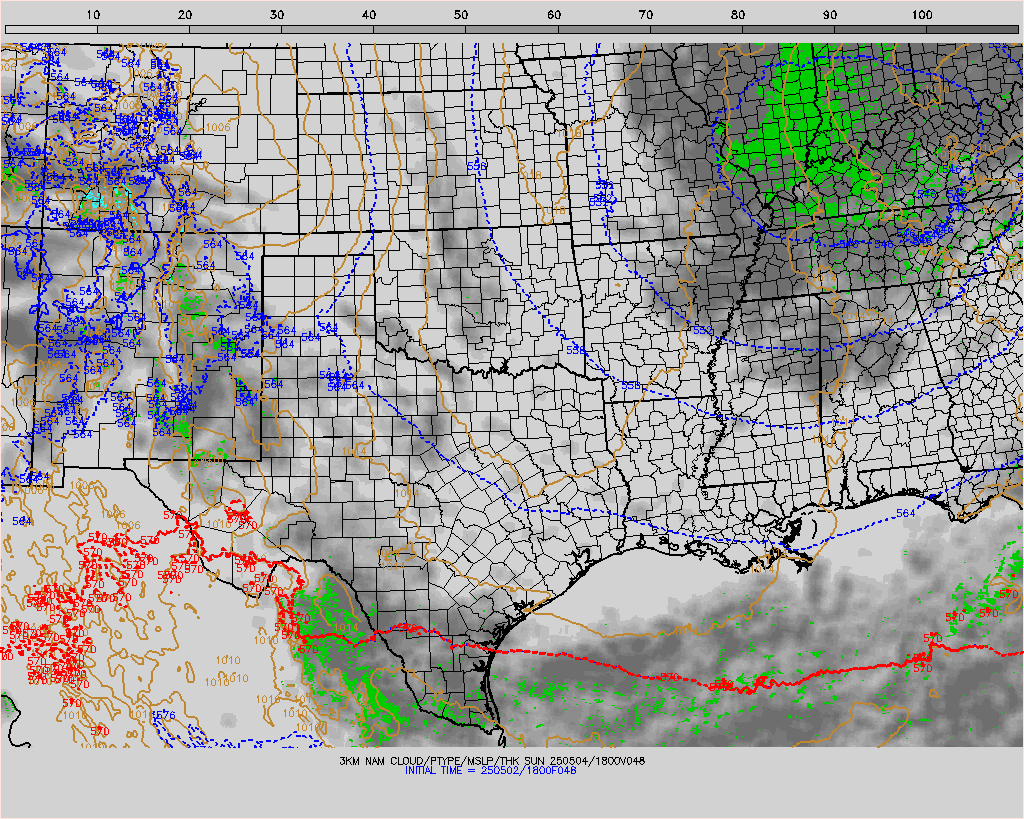Click the "60" cloud scale label
Image resolution: width=1024 pixels, height=819 pixels.
point(554,14)
